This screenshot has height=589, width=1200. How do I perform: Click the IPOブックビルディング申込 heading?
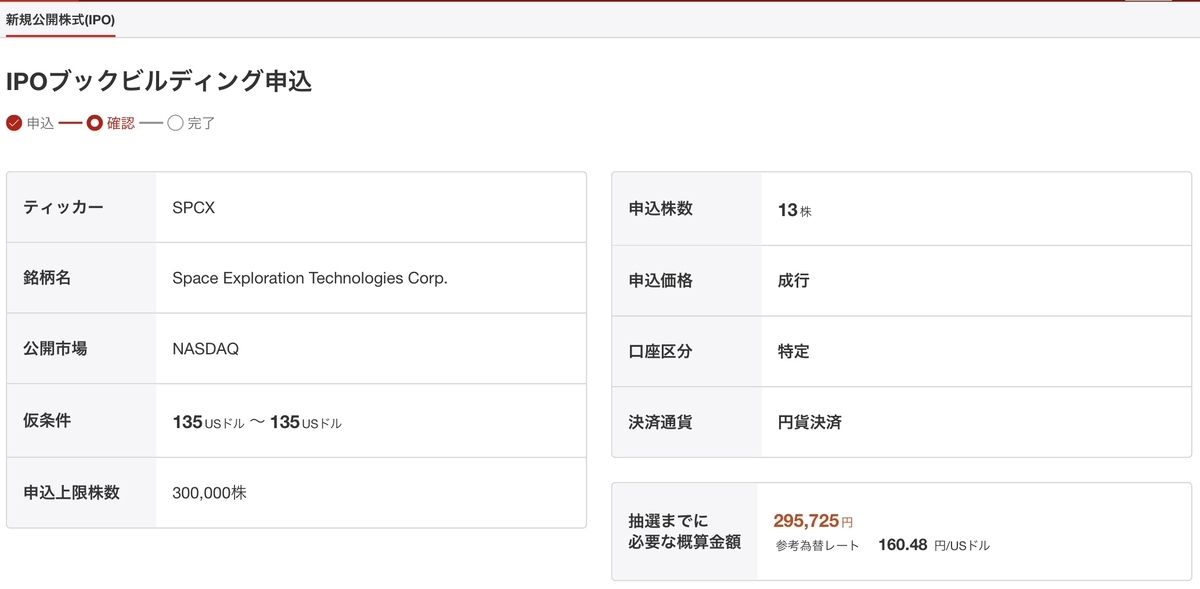[x=159, y=81]
